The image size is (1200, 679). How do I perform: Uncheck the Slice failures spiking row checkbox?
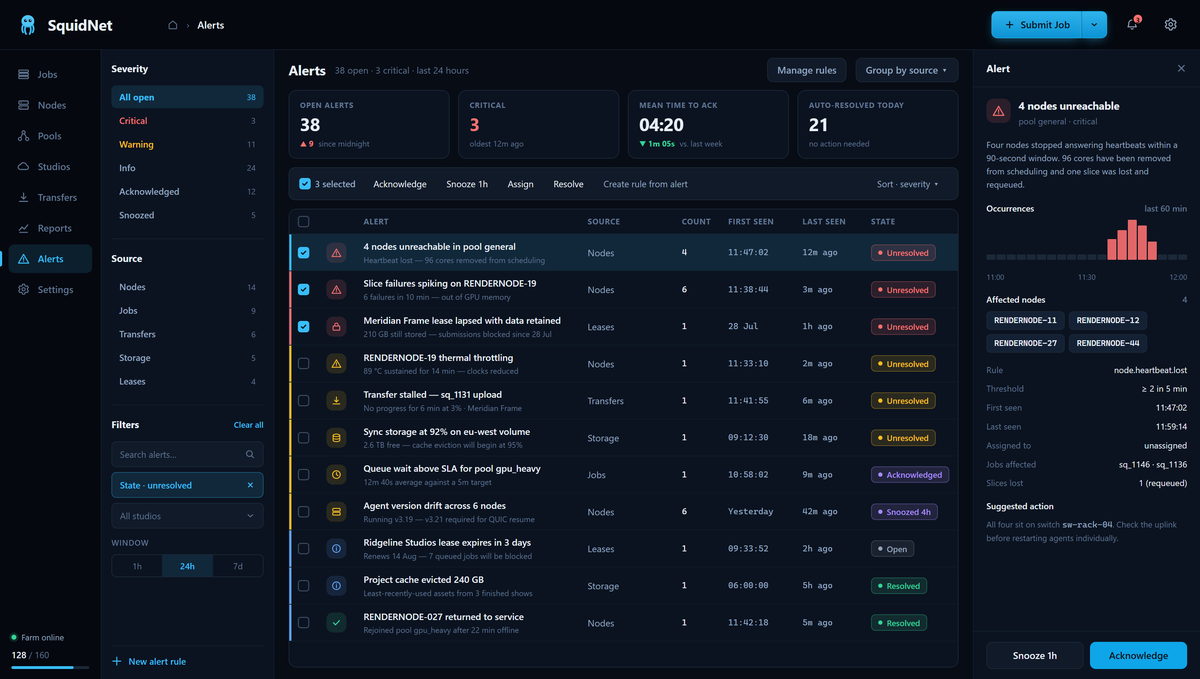[x=304, y=290]
